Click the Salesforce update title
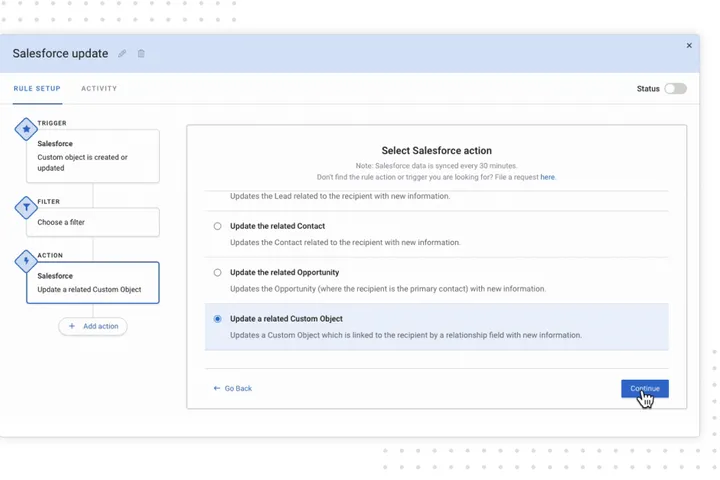The width and height of the screenshot is (720, 480). [60, 54]
